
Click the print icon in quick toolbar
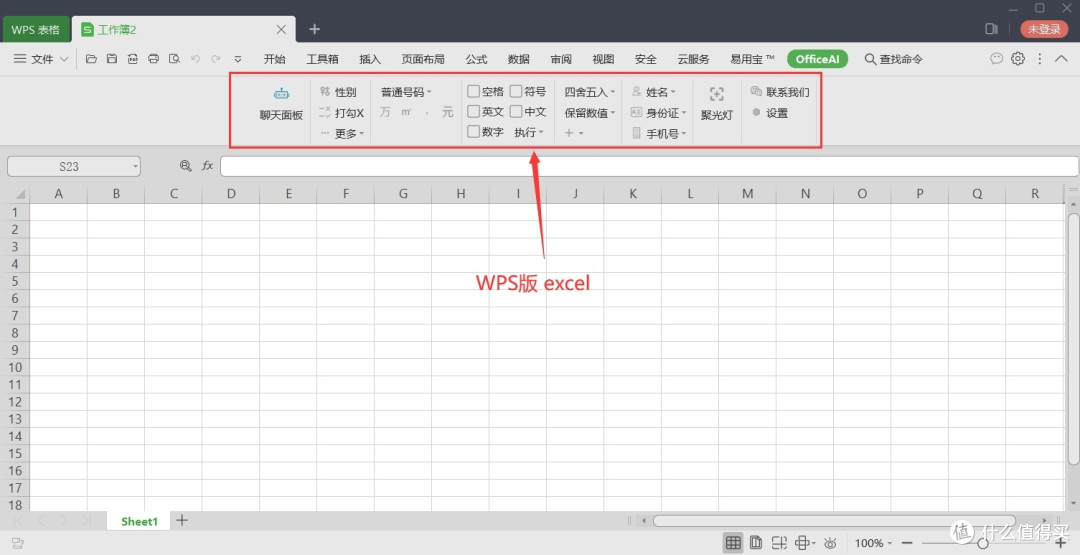click(x=153, y=59)
